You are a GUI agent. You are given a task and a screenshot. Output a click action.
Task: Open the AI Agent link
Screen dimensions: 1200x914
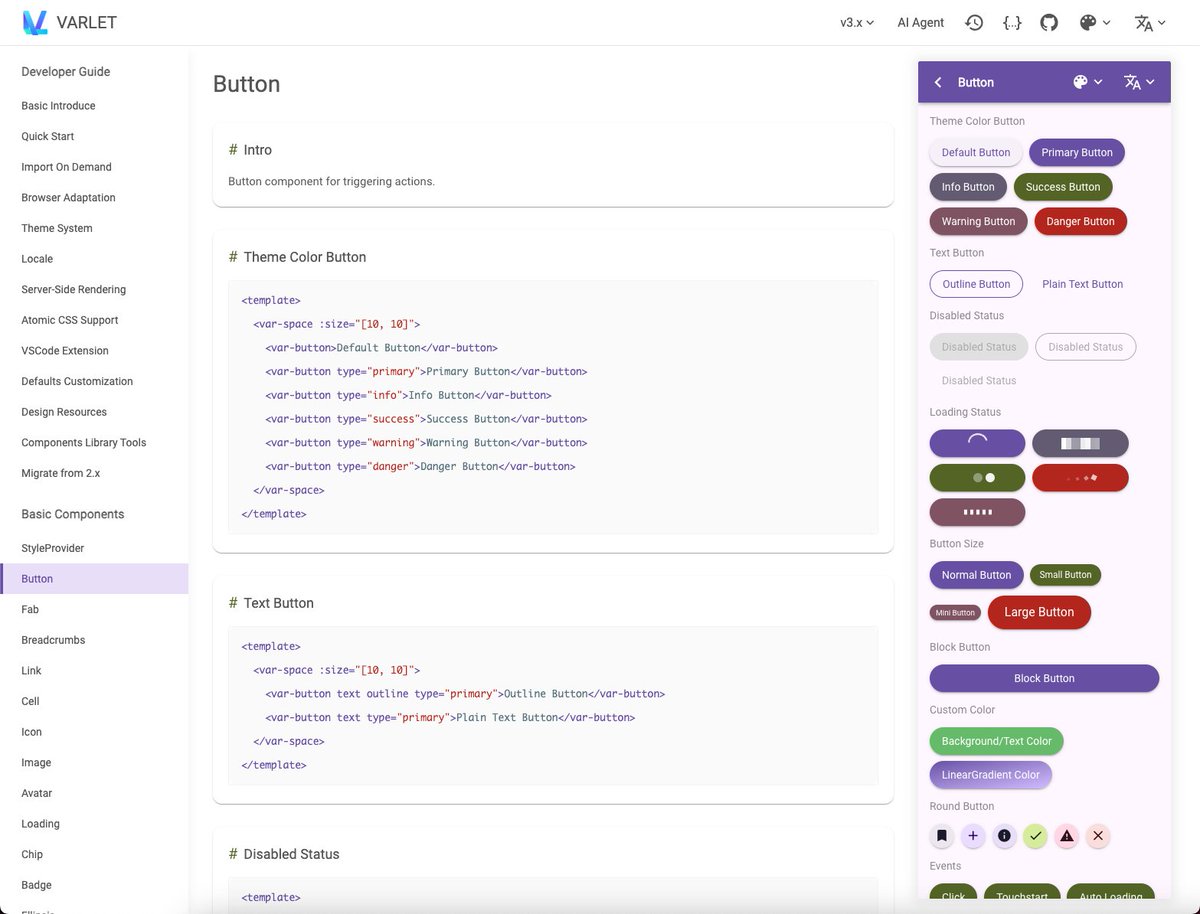click(920, 22)
